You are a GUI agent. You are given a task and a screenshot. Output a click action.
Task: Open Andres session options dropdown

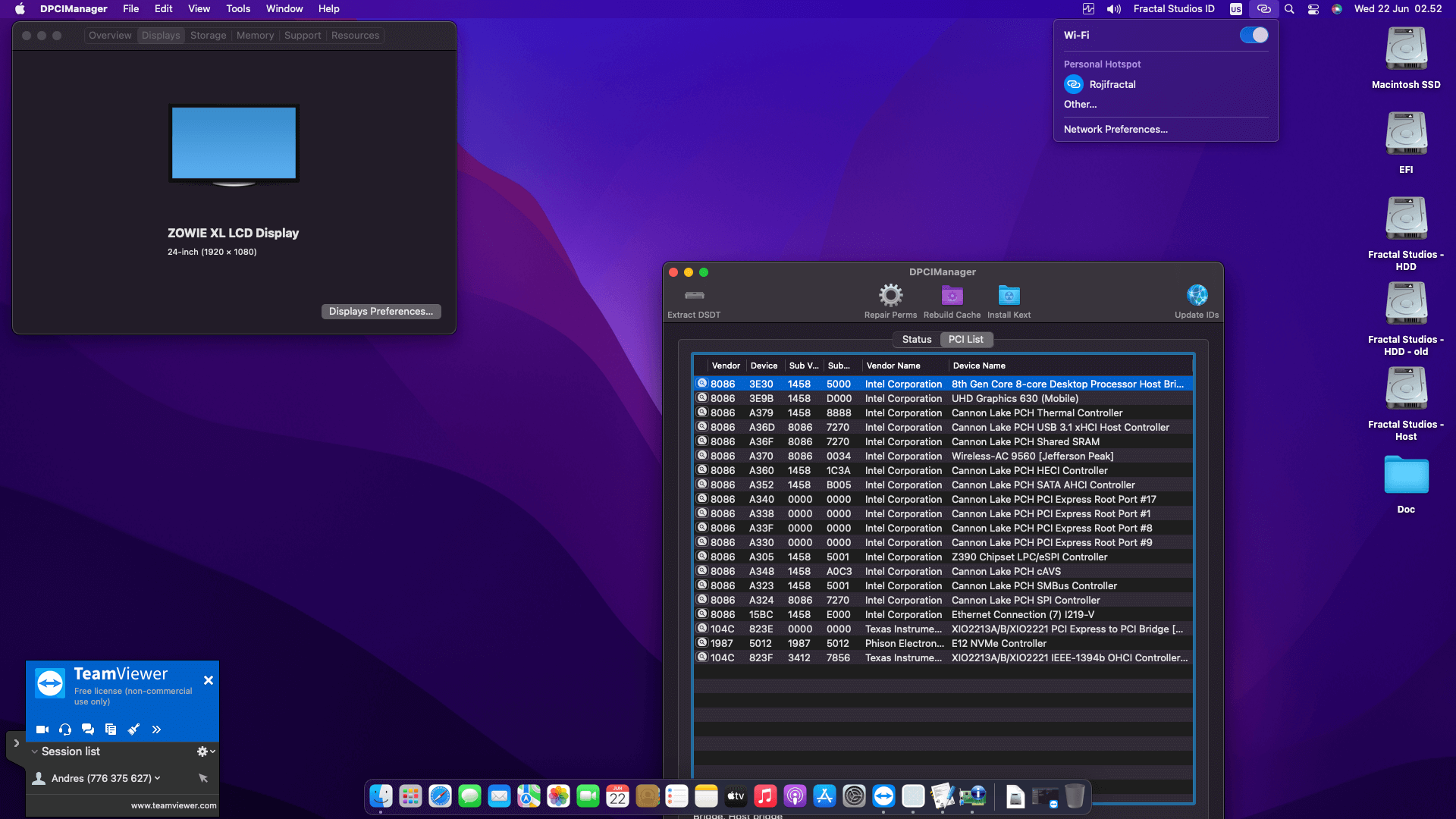click(157, 778)
